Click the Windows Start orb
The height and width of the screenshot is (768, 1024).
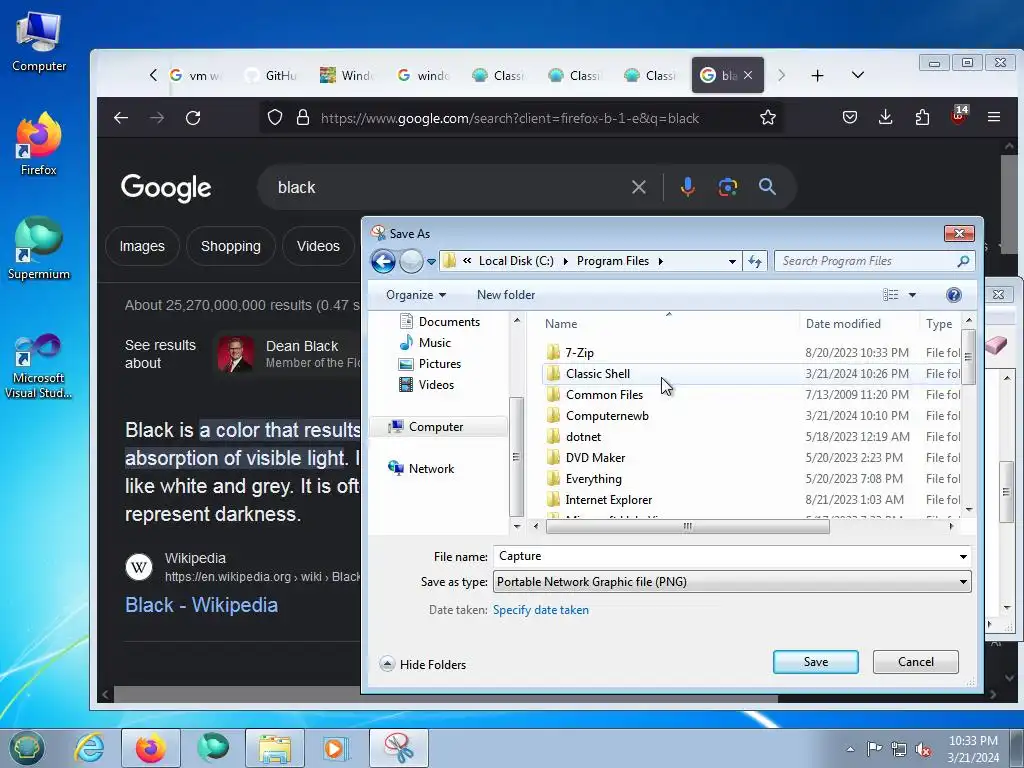26,748
